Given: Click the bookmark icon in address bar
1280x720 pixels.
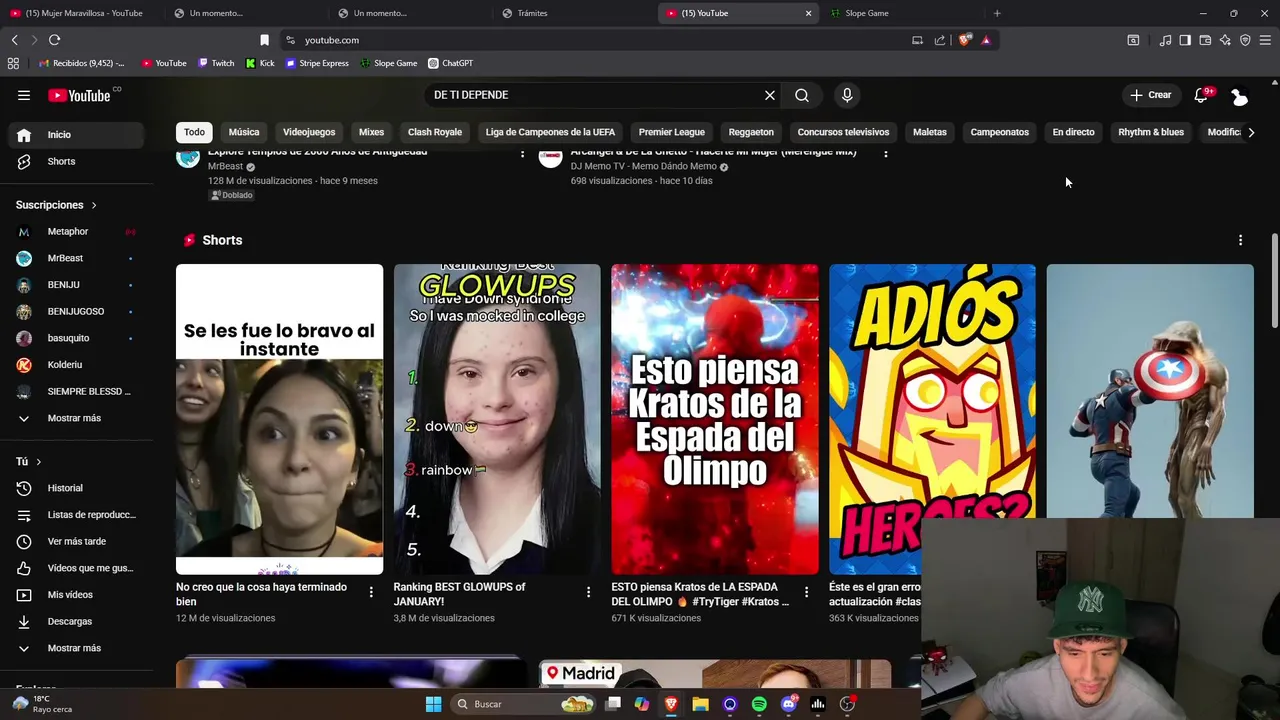Looking at the screenshot, I should [x=264, y=40].
